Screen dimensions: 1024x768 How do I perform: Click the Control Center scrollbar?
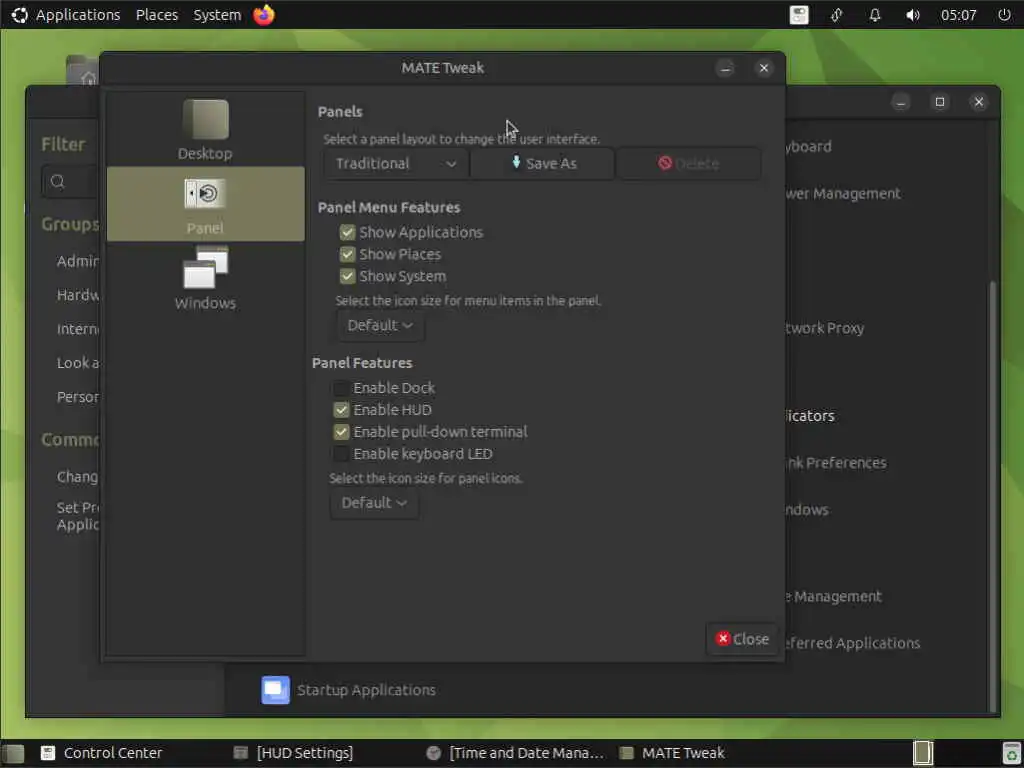[993, 496]
